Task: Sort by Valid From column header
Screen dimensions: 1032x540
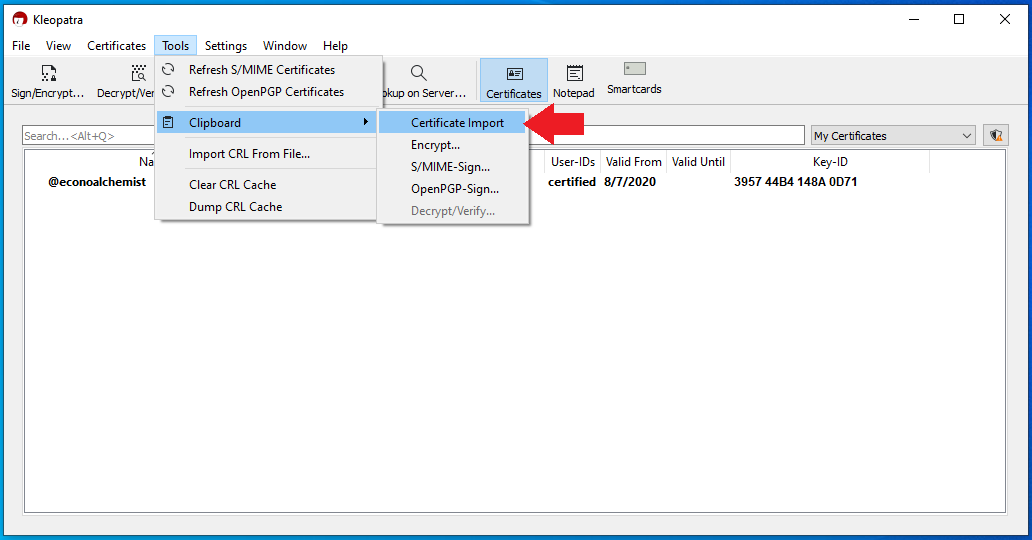Action: pyautogui.click(x=633, y=162)
